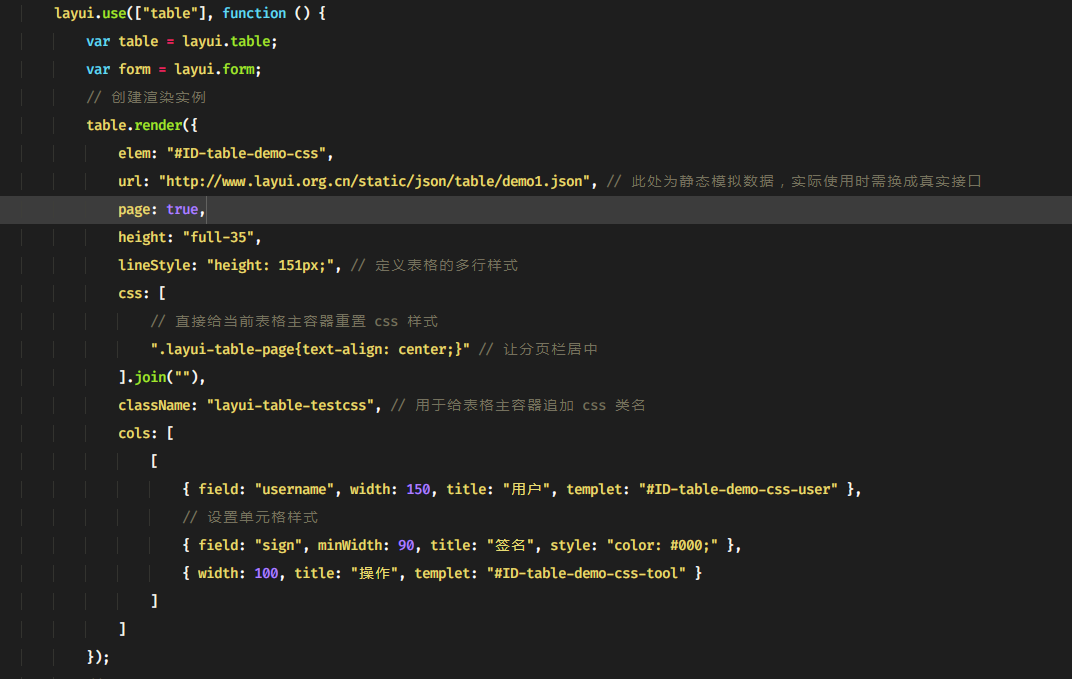Click the 'true' value after page
The height and width of the screenshot is (679, 1072).
click(x=182, y=209)
